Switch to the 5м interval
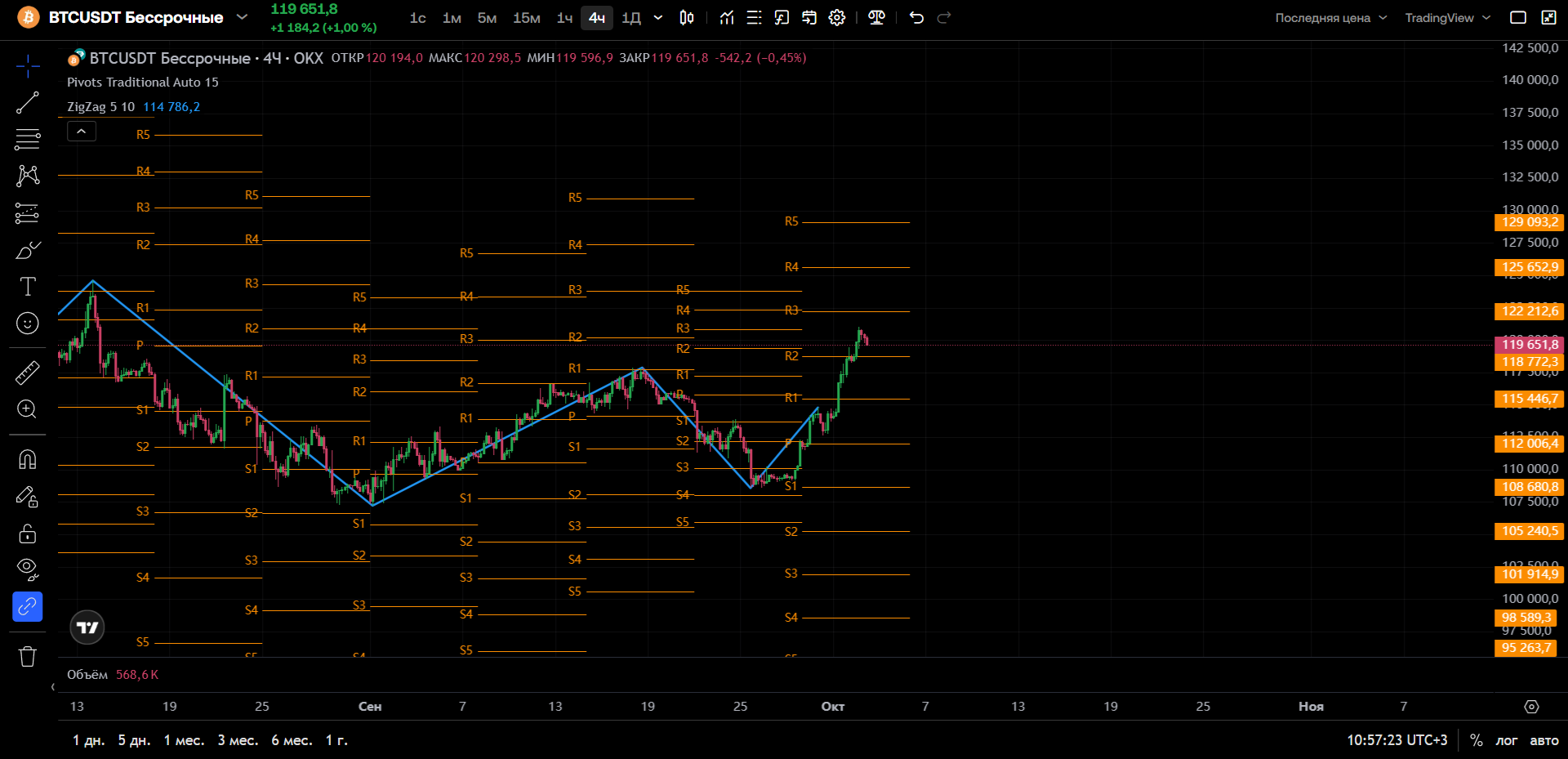The image size is (1568, 759). point(487,18)
